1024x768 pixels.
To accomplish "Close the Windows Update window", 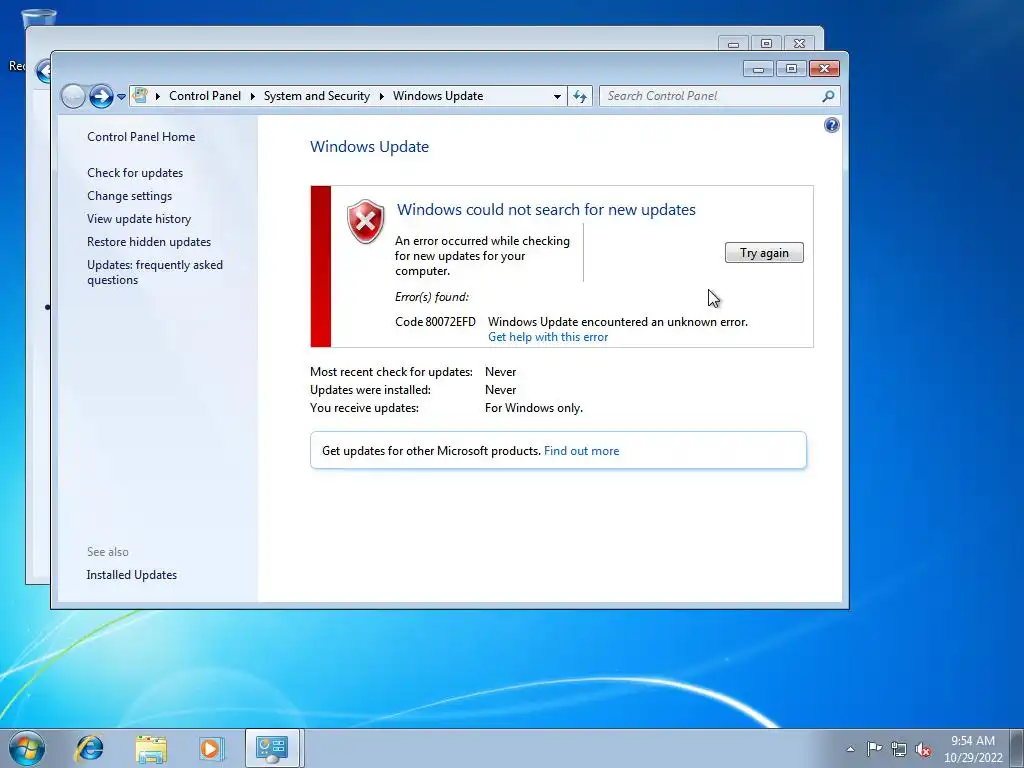I will pos(824,69).
